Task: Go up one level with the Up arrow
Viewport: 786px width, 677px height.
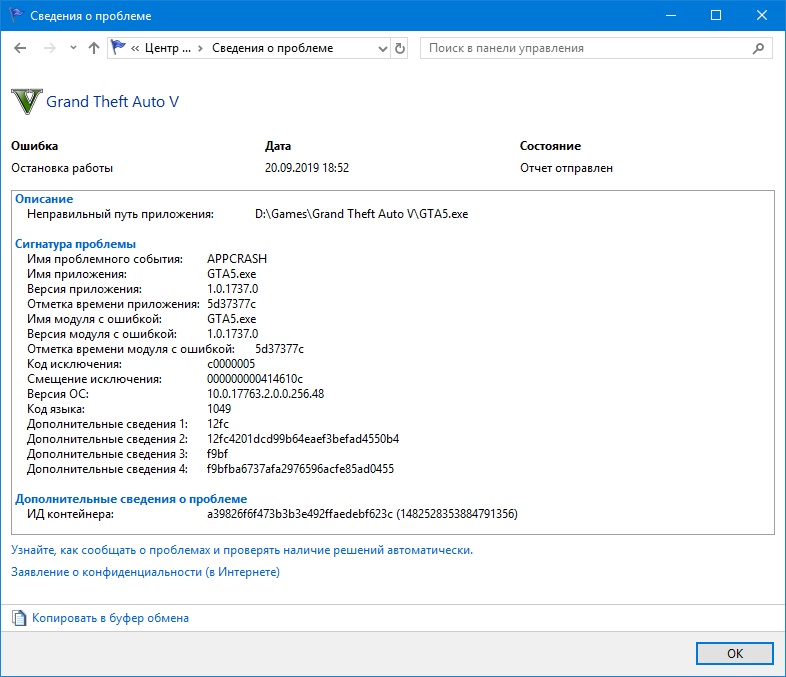Action: point(94,48)
